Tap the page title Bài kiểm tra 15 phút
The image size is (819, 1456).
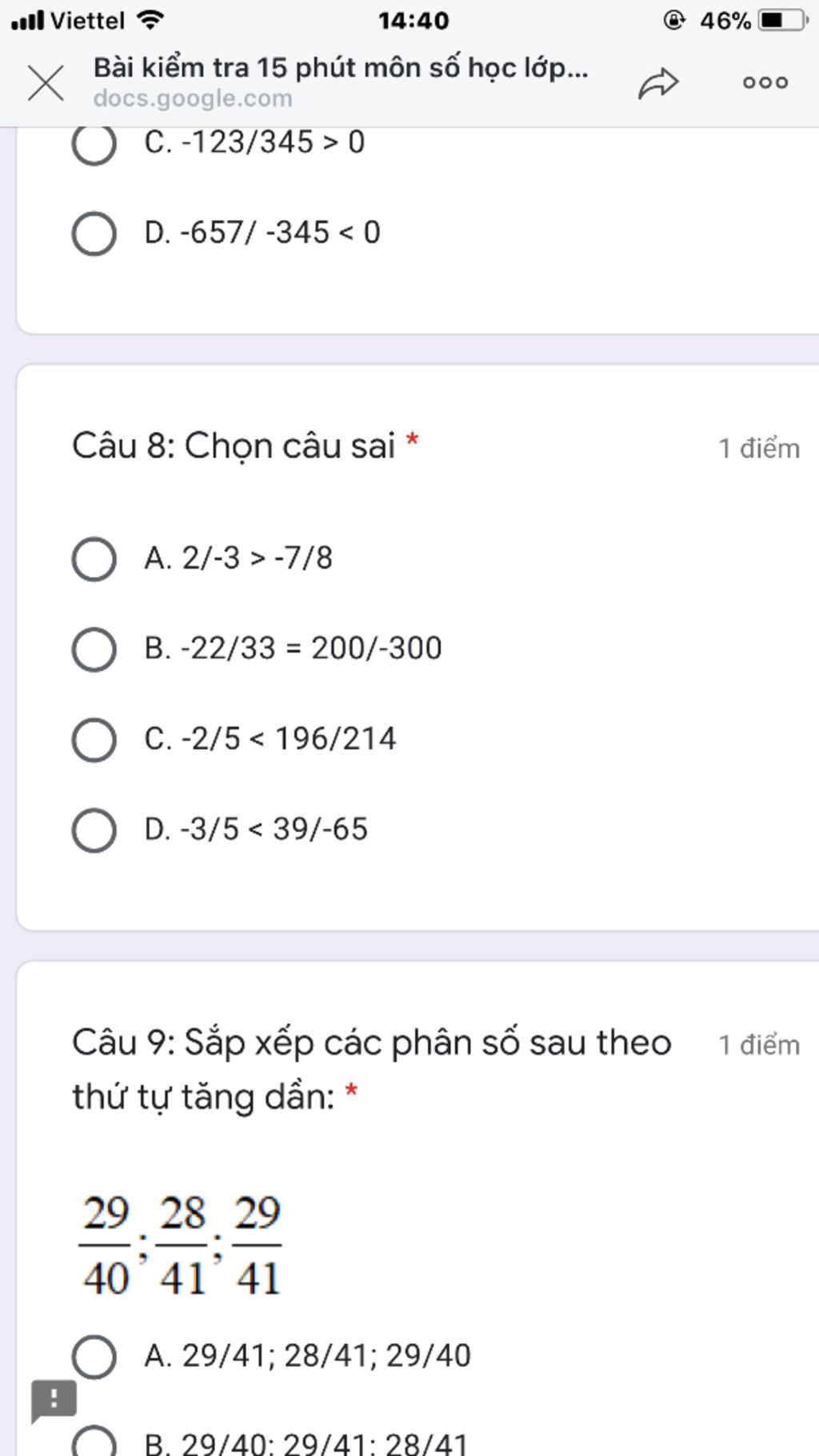coord(341,68)
